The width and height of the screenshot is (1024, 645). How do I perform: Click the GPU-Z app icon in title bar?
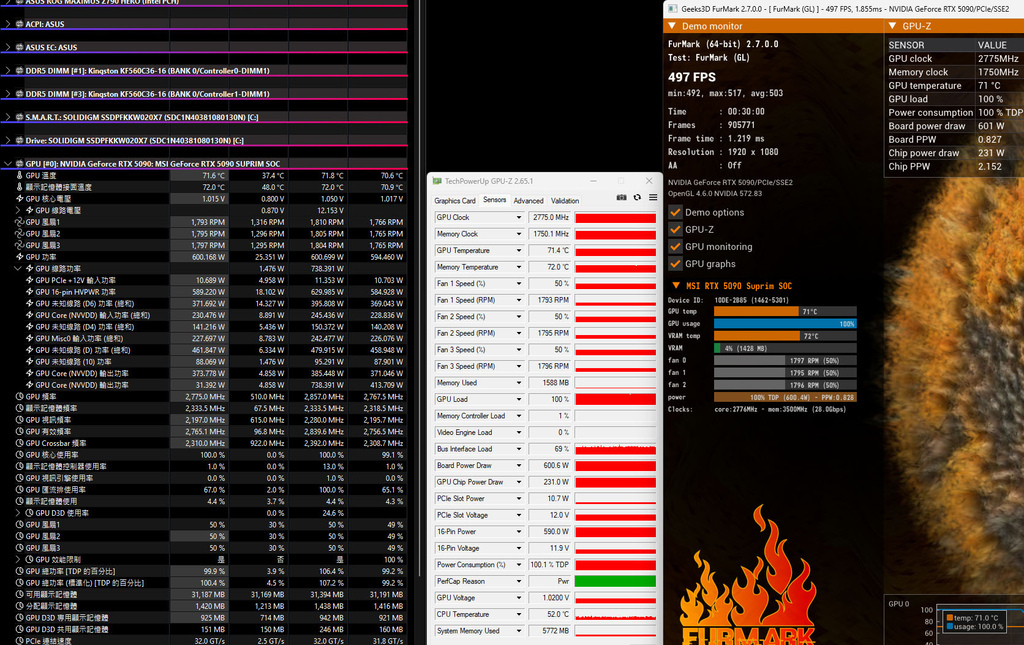[437, 181]
